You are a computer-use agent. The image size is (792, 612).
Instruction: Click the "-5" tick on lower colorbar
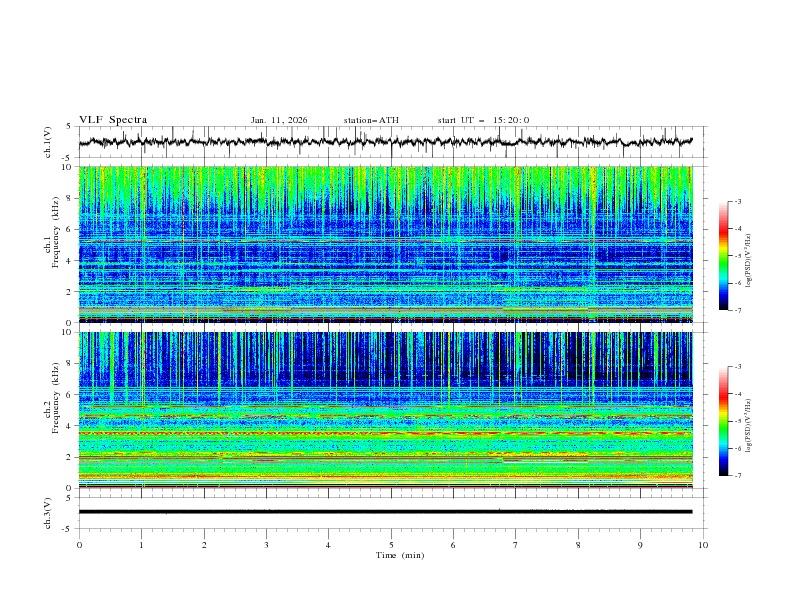coord(738,421)
